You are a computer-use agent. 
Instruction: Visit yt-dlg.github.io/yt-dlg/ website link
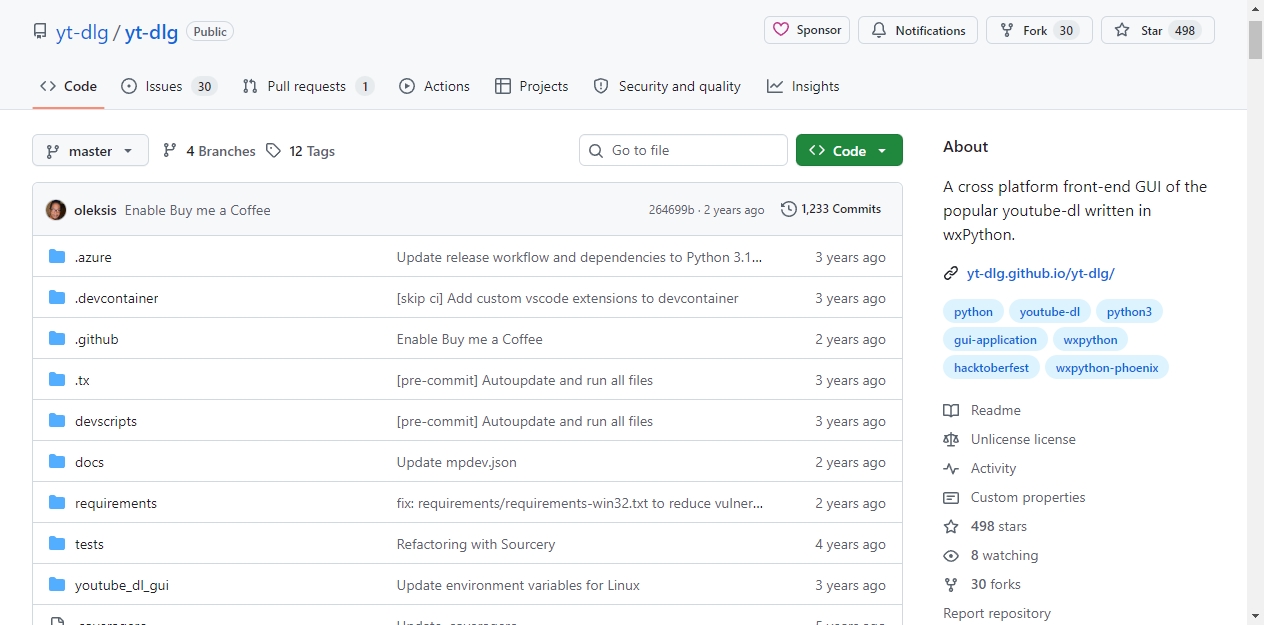(1040, 273)
